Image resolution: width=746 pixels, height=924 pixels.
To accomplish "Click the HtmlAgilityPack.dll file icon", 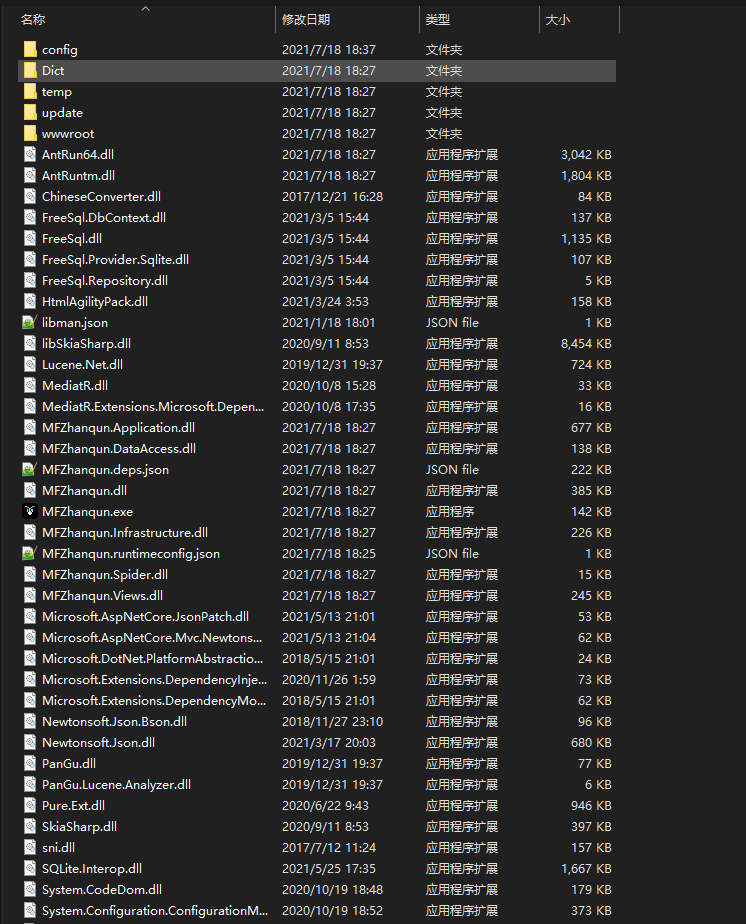I will click(x=30, y=302).
